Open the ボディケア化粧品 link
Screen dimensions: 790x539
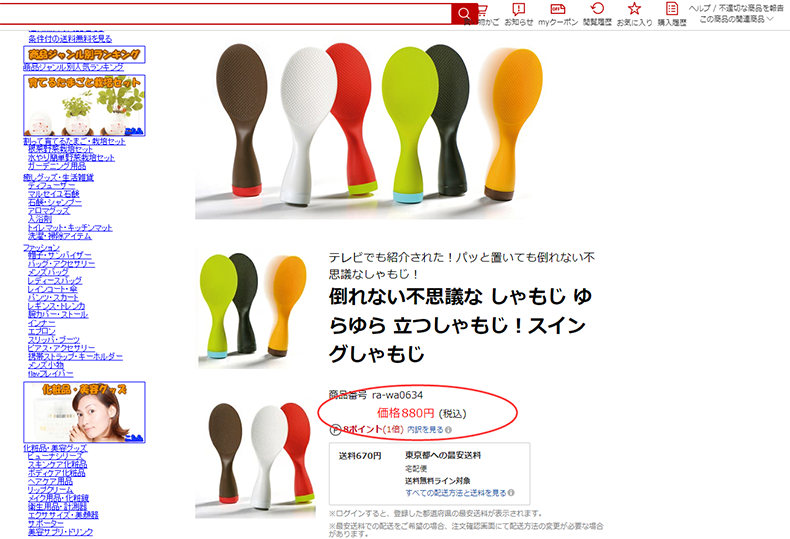pyautogui.click(x=57, y=473)
